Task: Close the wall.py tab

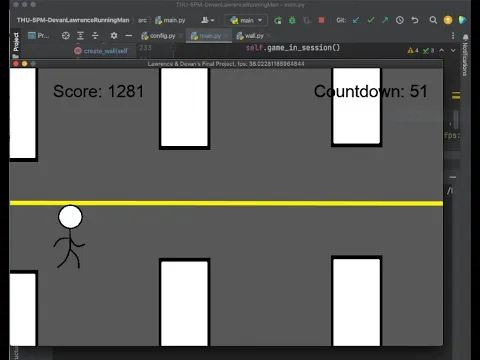Action: coord(269,35)
